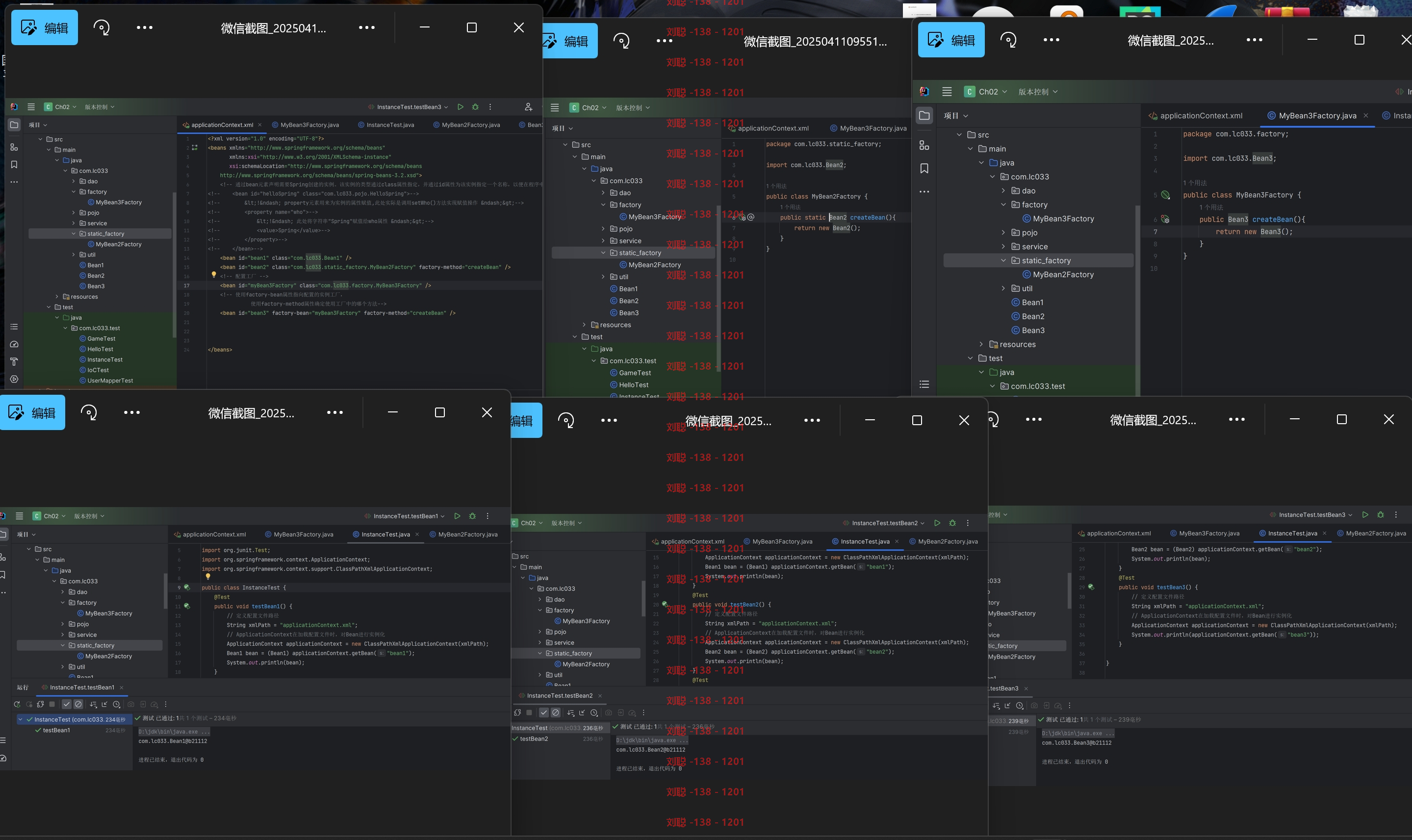Close the InstanceTest.testBean2 run tab
Image resolution: width=1412 pixels, height=840 pixels.
(599, 696)
